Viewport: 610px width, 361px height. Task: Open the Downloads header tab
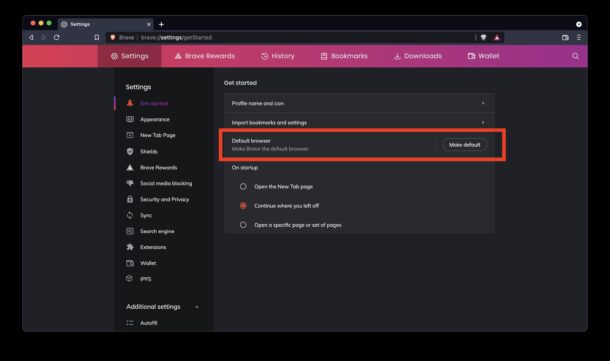(x=418, y=56)
